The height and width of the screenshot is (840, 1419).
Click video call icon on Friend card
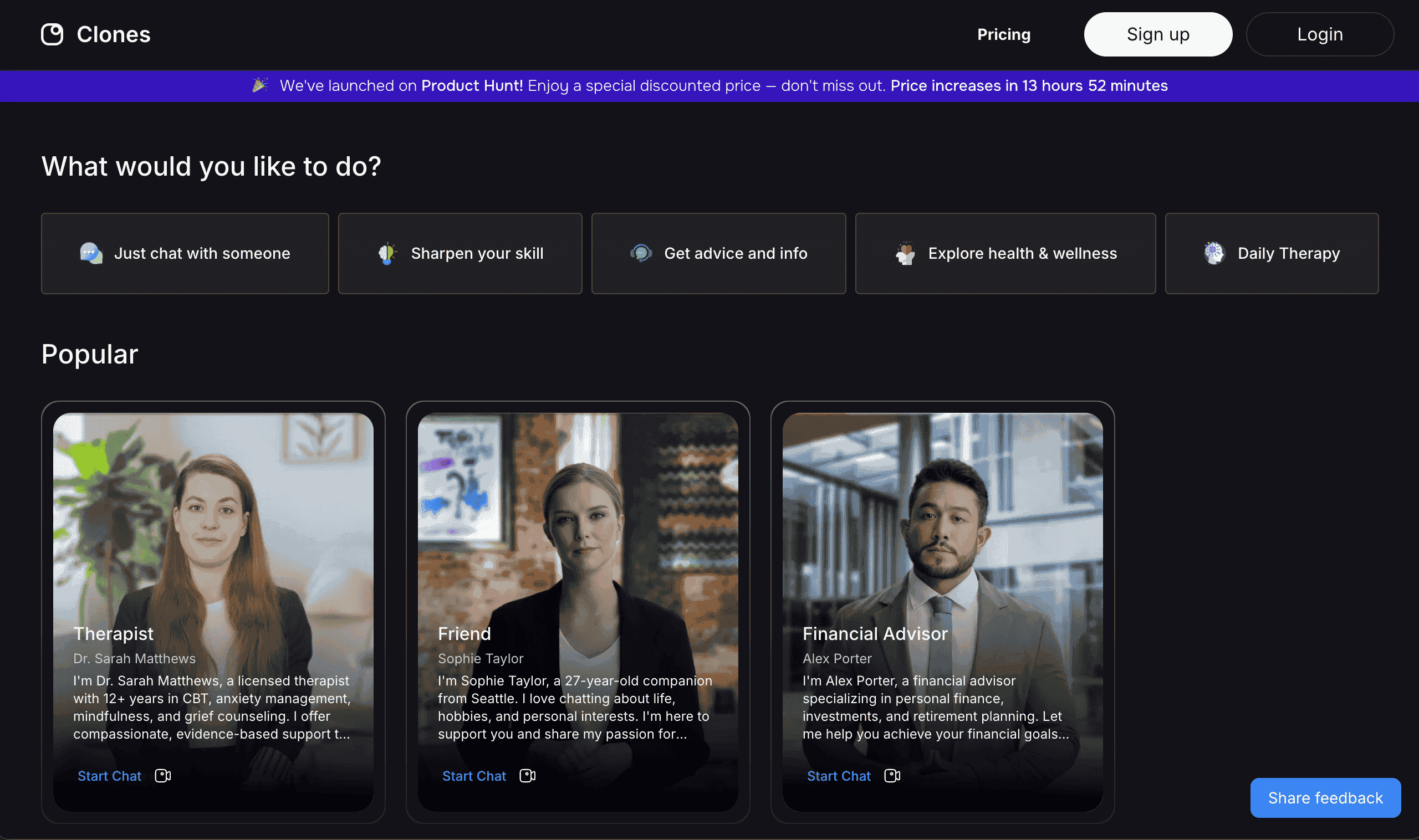(x=528, y=776)
